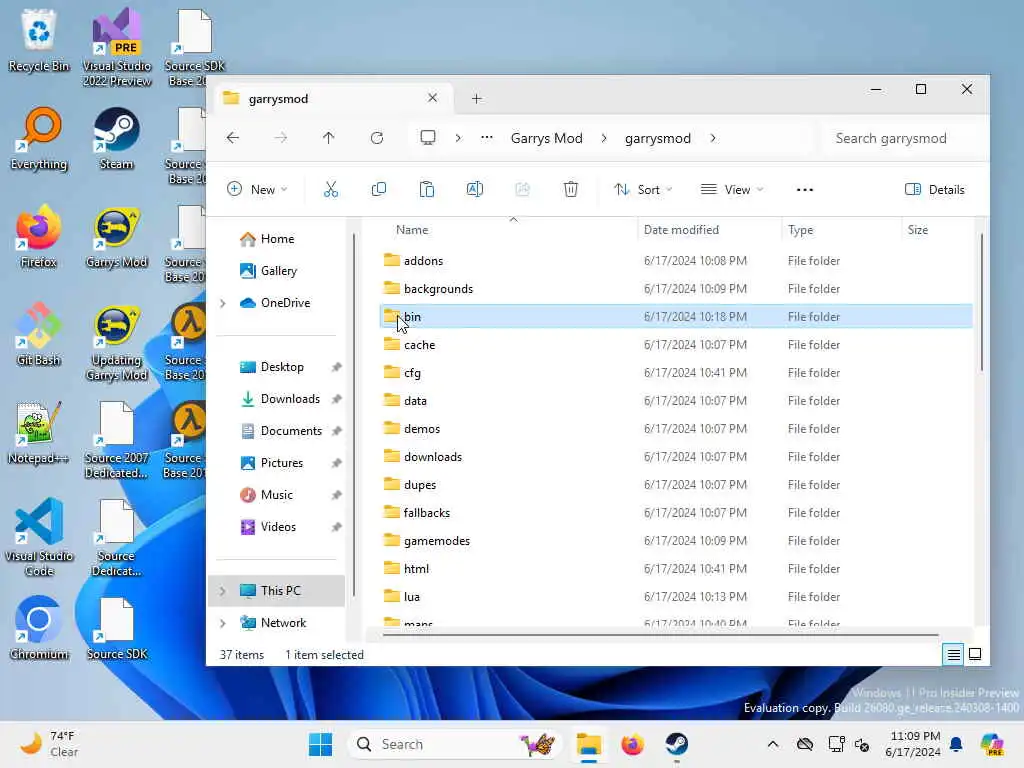This screenshot has width=1024, height=768.
Task: Open the Windows Start menu
Action: coord(320,744)
